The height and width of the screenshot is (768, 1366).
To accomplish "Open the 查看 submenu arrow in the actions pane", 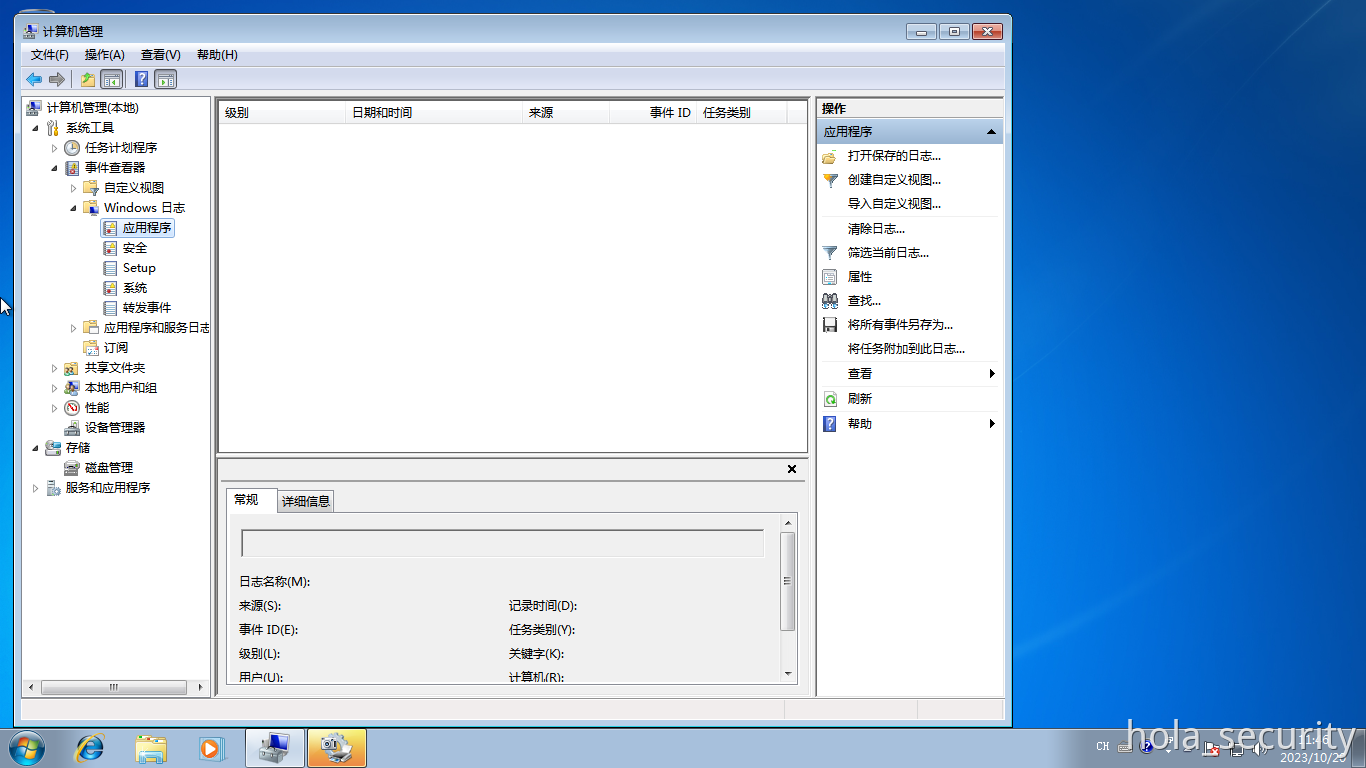I will (x=991, y=373).
